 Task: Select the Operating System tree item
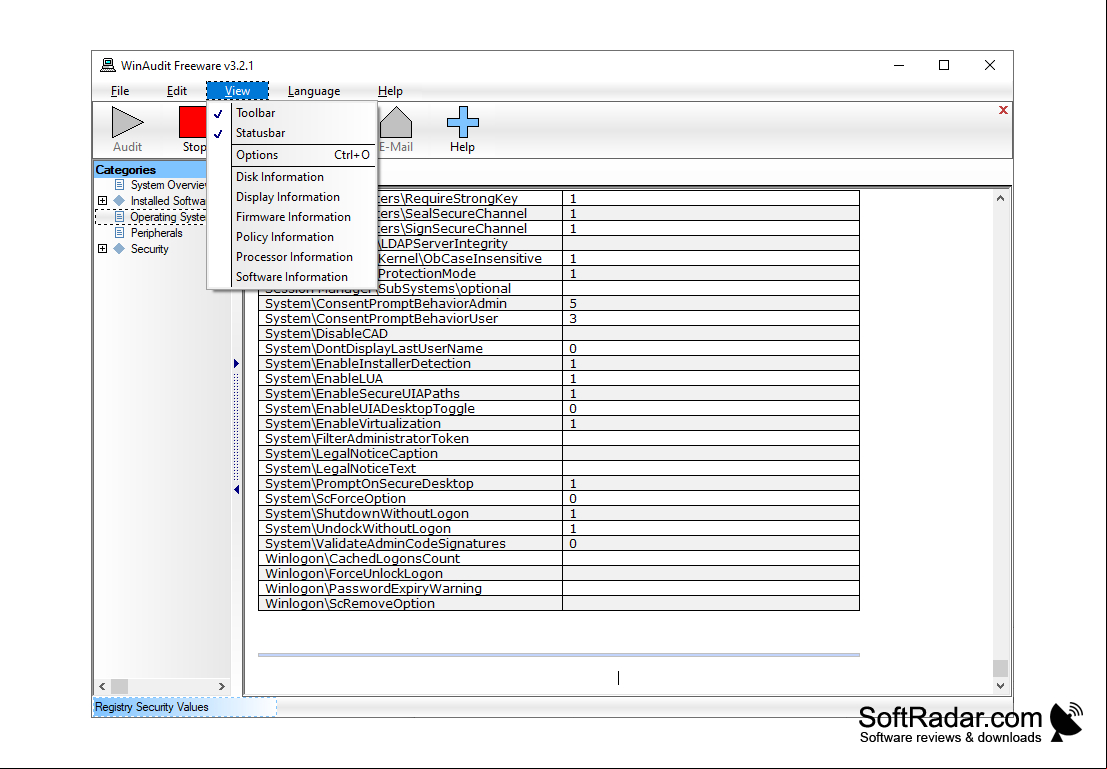[x=167, y=217]
